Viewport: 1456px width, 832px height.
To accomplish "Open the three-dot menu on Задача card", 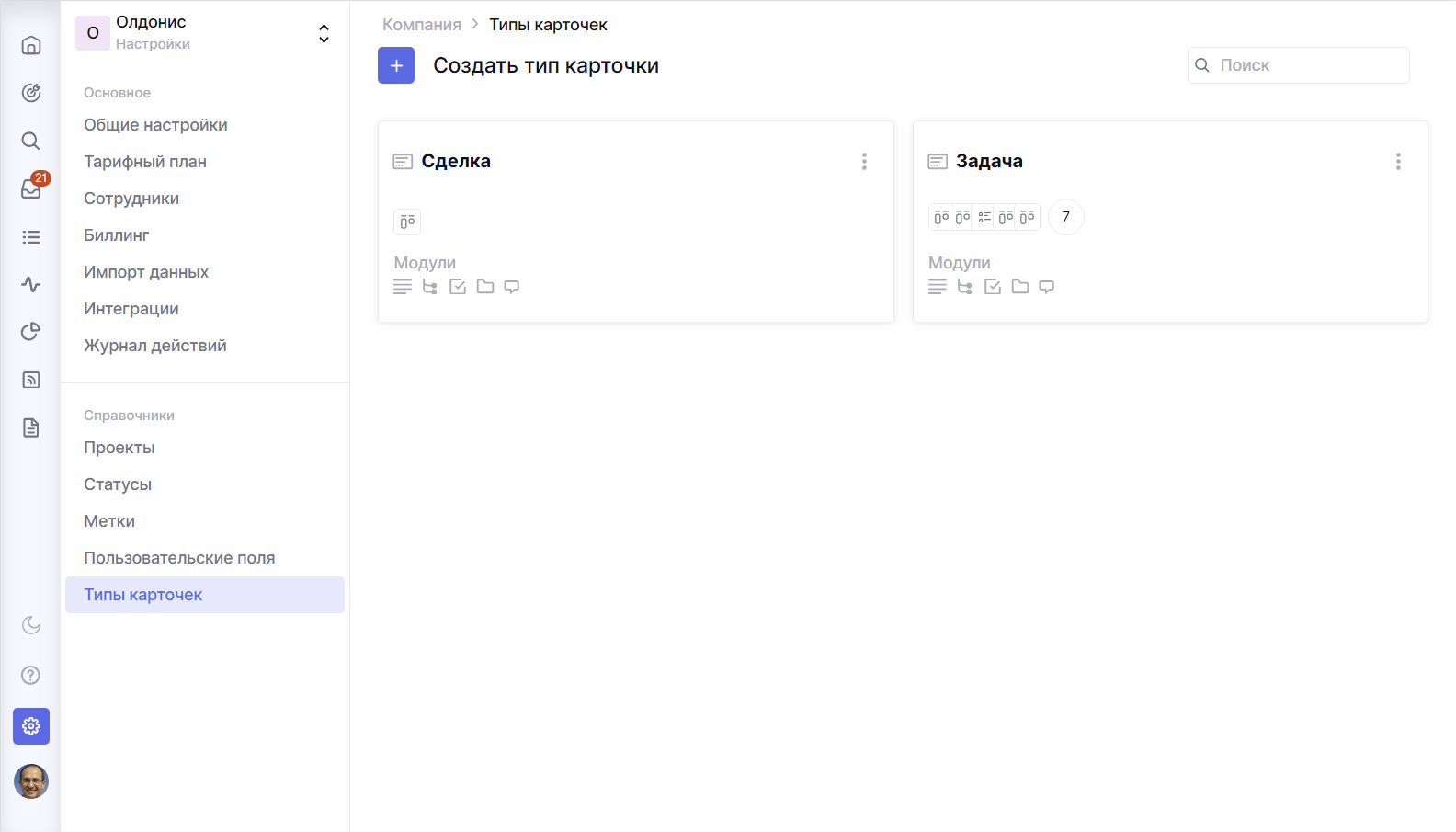I will [x=1398, y=162].
